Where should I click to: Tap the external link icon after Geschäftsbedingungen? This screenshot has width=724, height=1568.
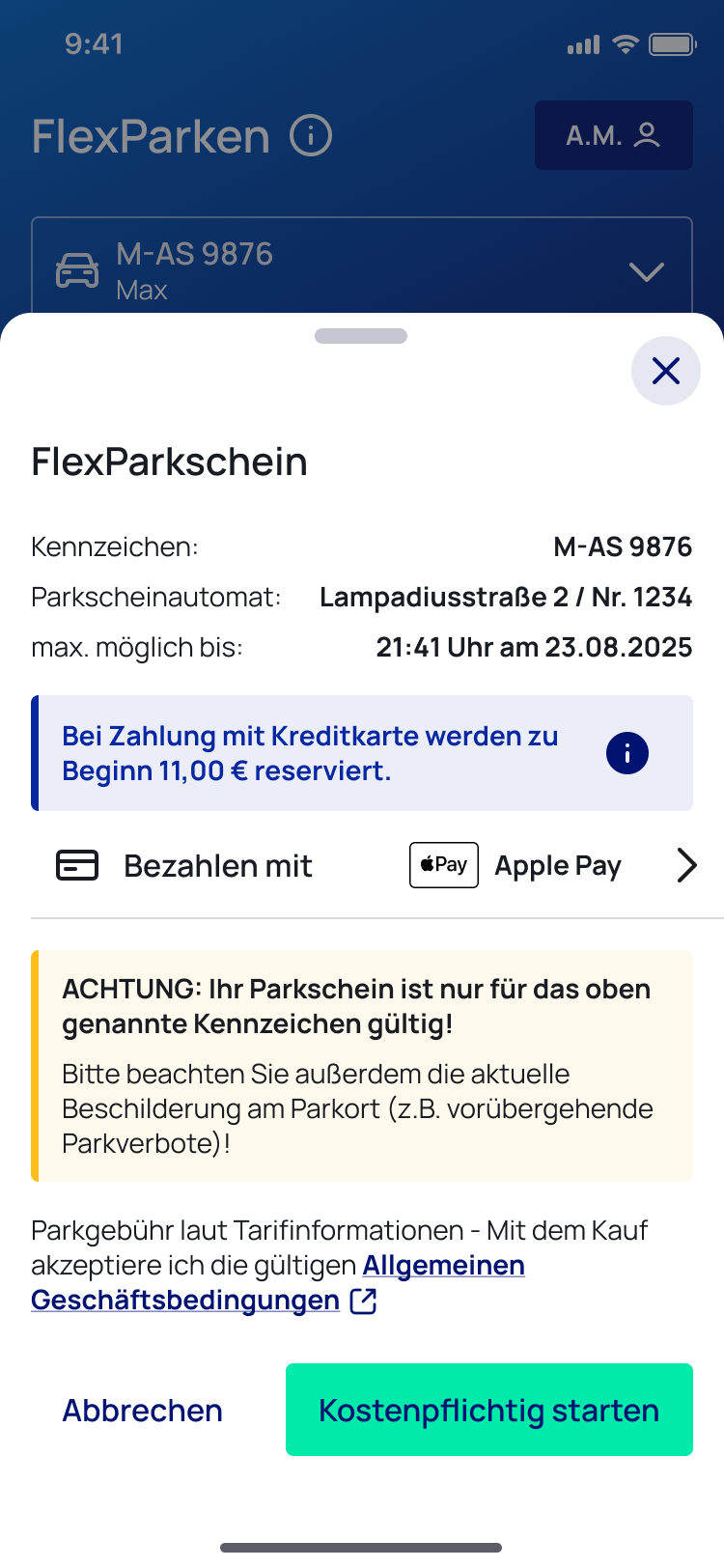363,1301
